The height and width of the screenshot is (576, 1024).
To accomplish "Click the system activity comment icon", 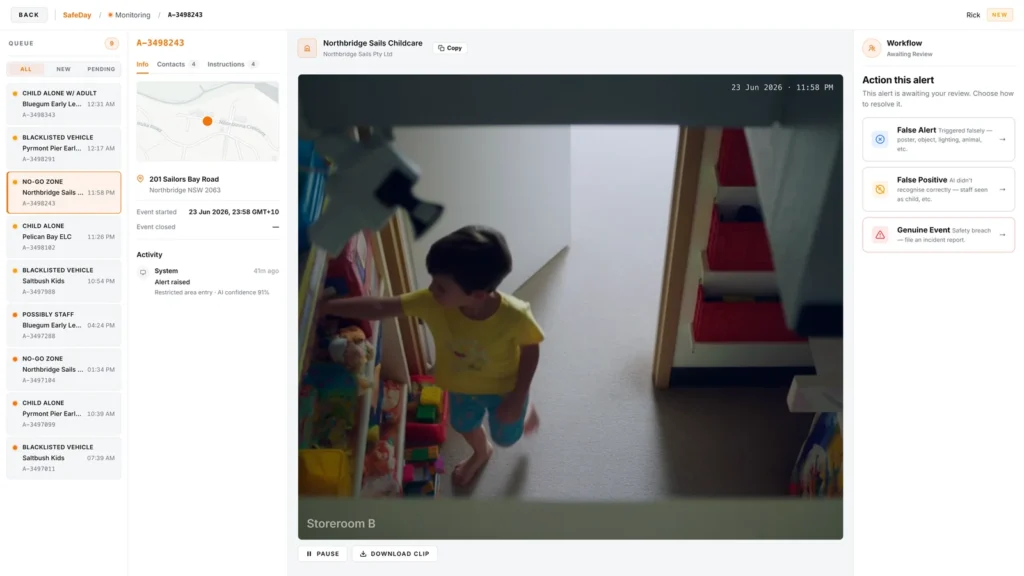I will [x=143, y=272].
